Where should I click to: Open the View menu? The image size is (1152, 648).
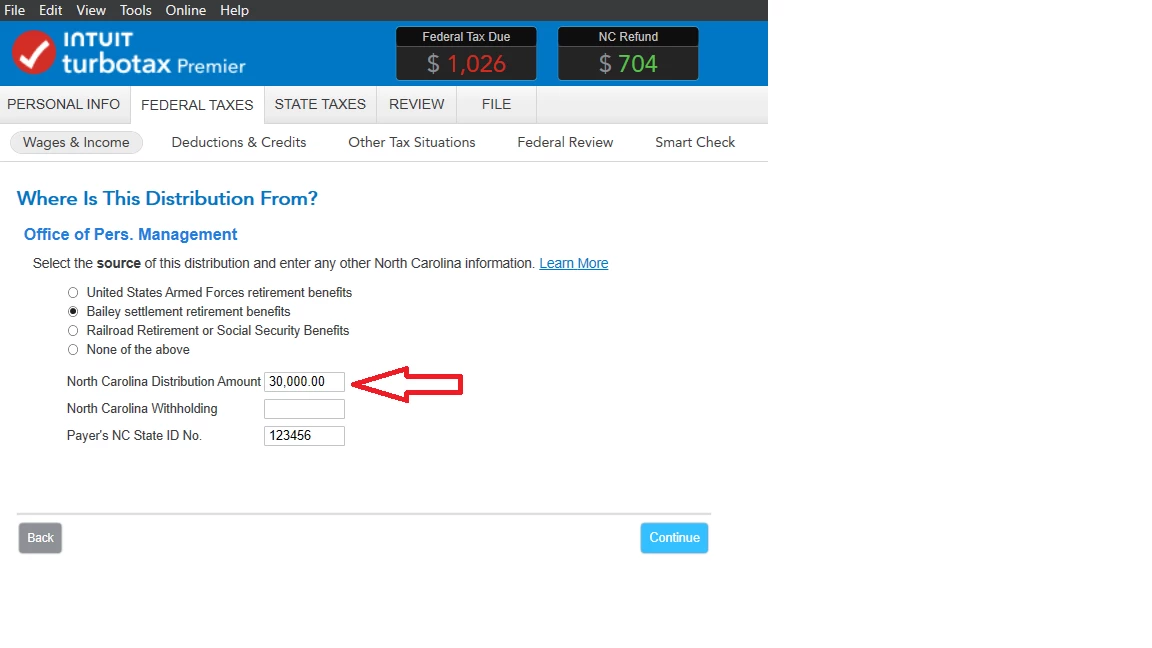[x=91, y=10]
